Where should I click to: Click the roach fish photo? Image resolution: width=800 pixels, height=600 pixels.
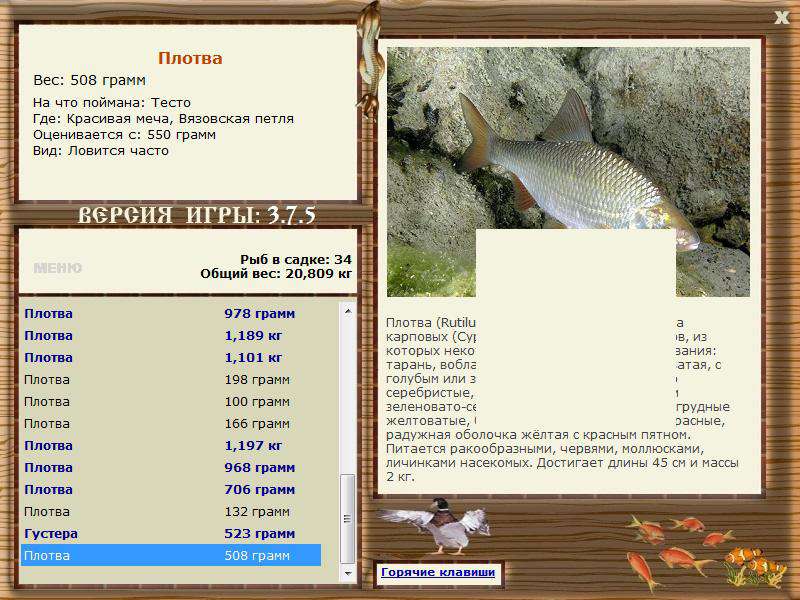click(x=568, y=172)
